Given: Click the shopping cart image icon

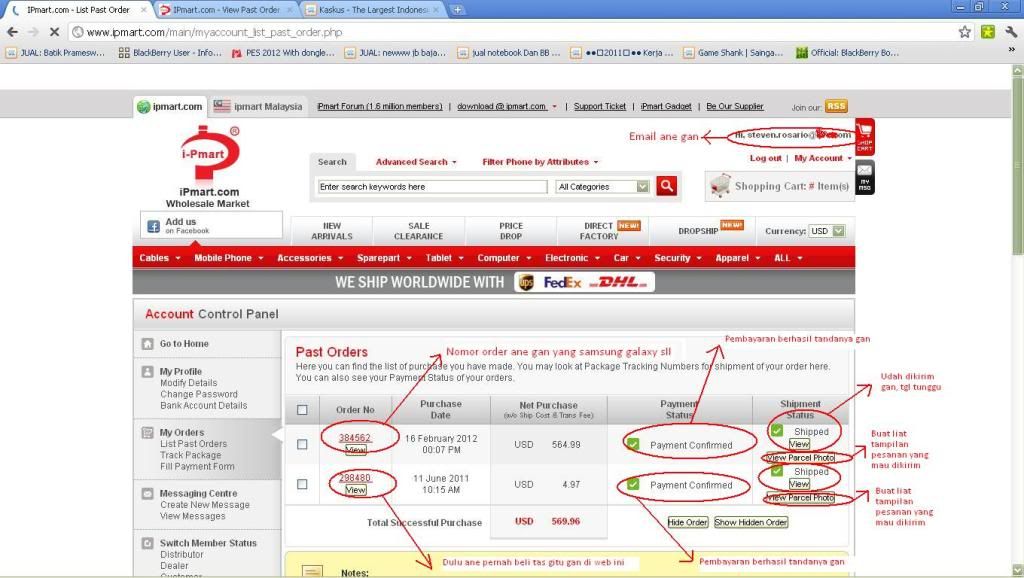Looking at the screenshot, I should click(720, 185).
